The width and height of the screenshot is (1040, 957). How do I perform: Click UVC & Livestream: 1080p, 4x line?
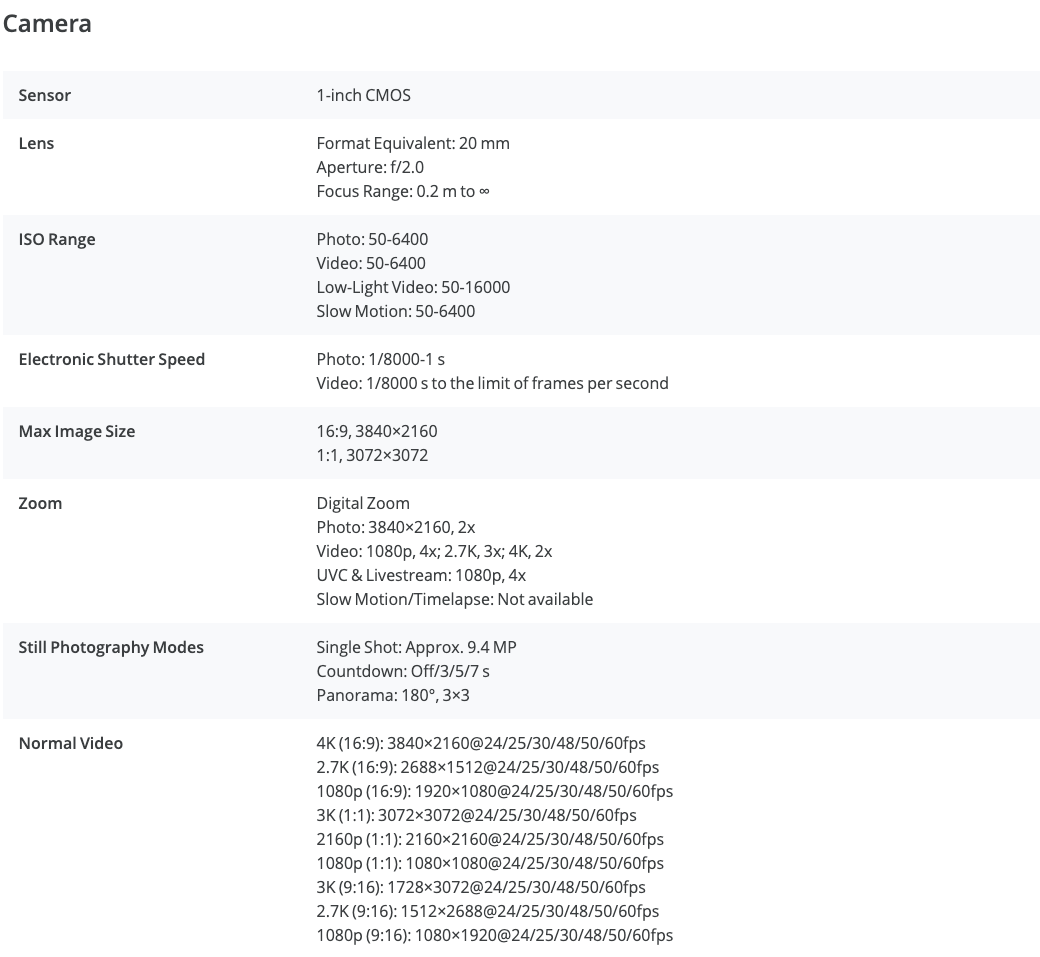coord(421,575)
